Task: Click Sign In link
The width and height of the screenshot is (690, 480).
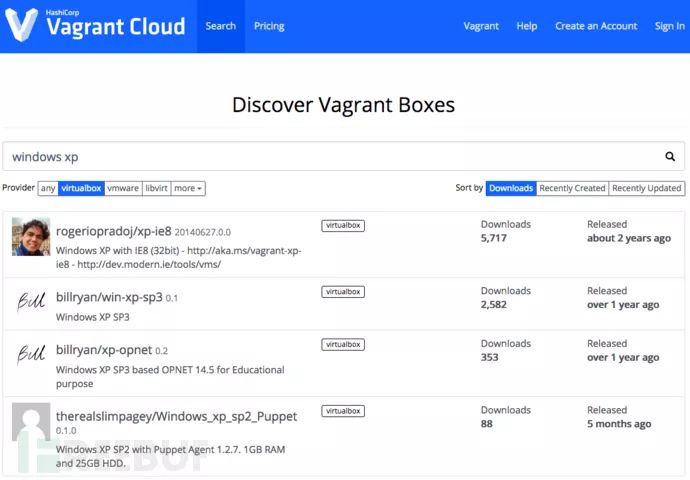Action: click(669, 26)
